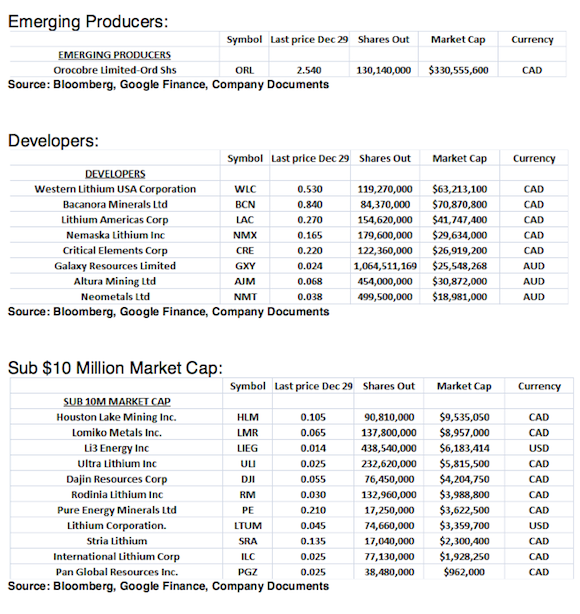Click the ORL symbol cell
580x614 pixels.
pos(244,70)
